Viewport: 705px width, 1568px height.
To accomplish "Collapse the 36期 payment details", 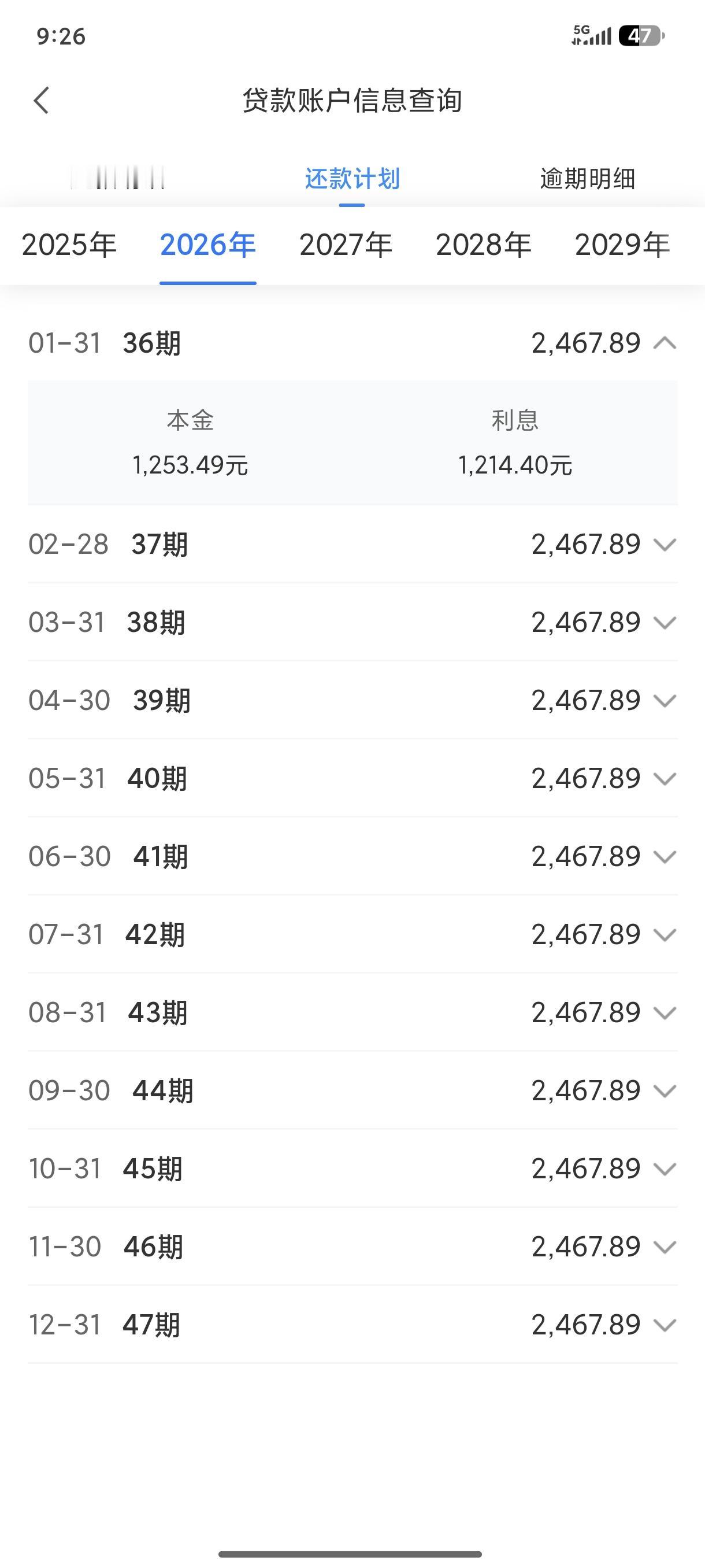I will pos(665,343).
